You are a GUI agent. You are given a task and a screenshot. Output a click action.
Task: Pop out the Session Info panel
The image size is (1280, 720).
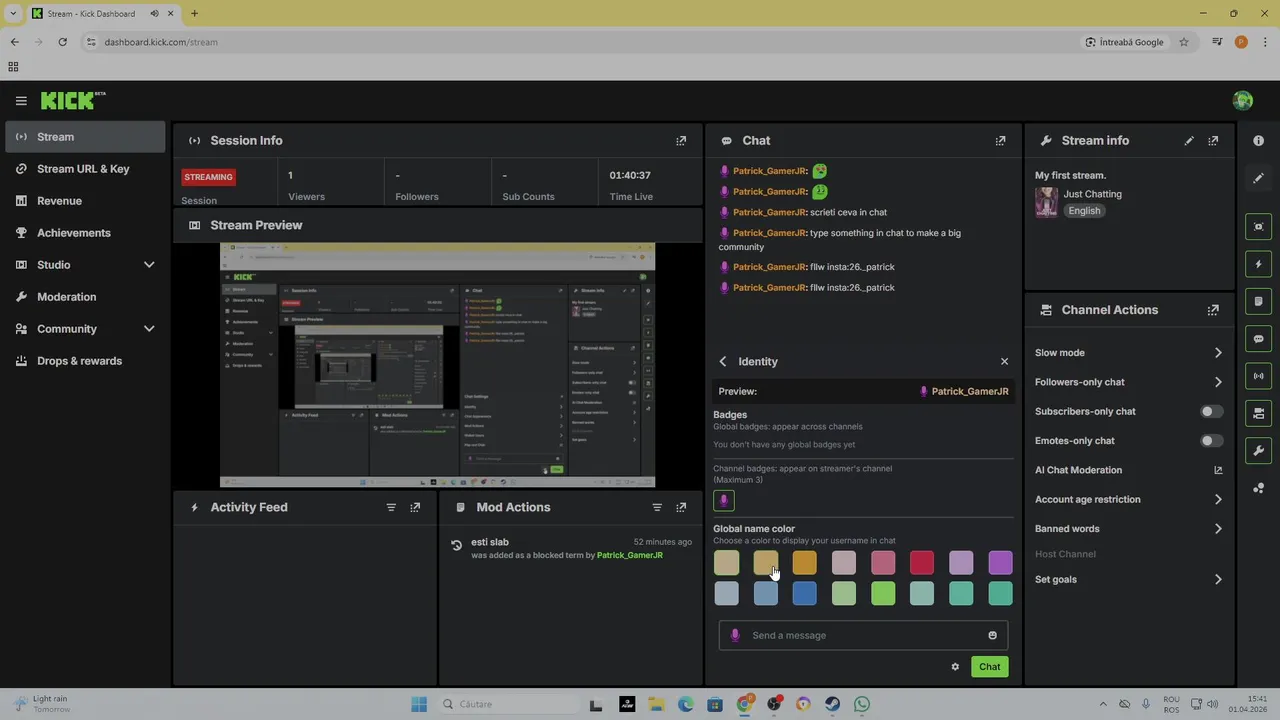click(681, 141)
